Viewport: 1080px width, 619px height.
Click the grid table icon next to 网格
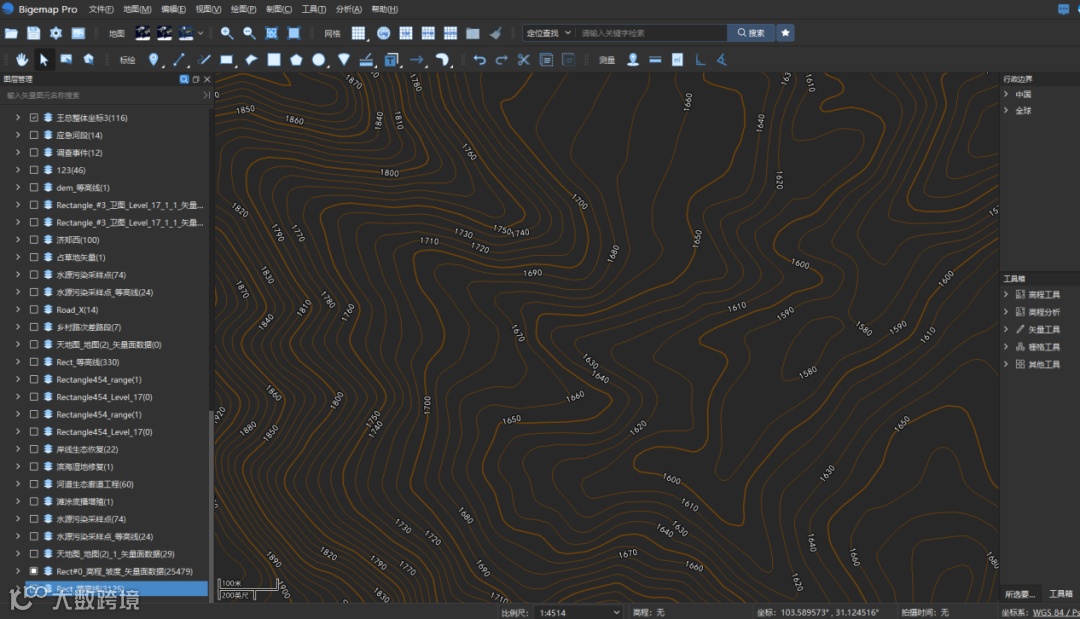click(x=358, y=33)
